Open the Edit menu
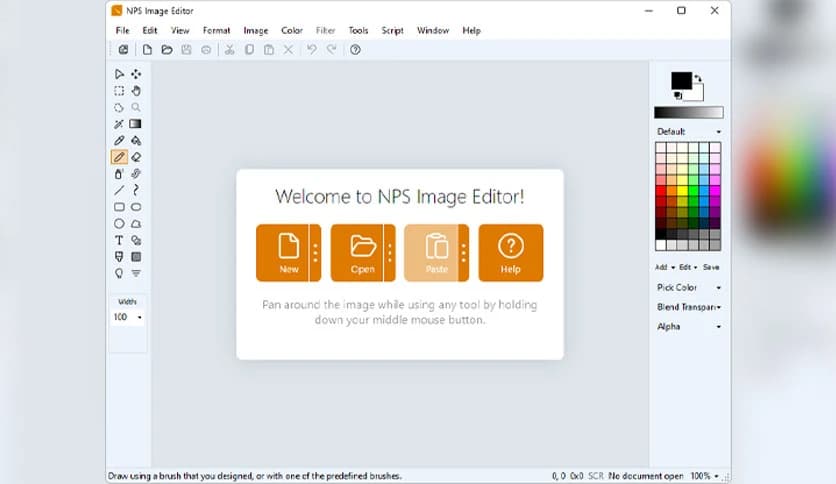The width and height of the screenshot is (836, 484). pos(150,31)
